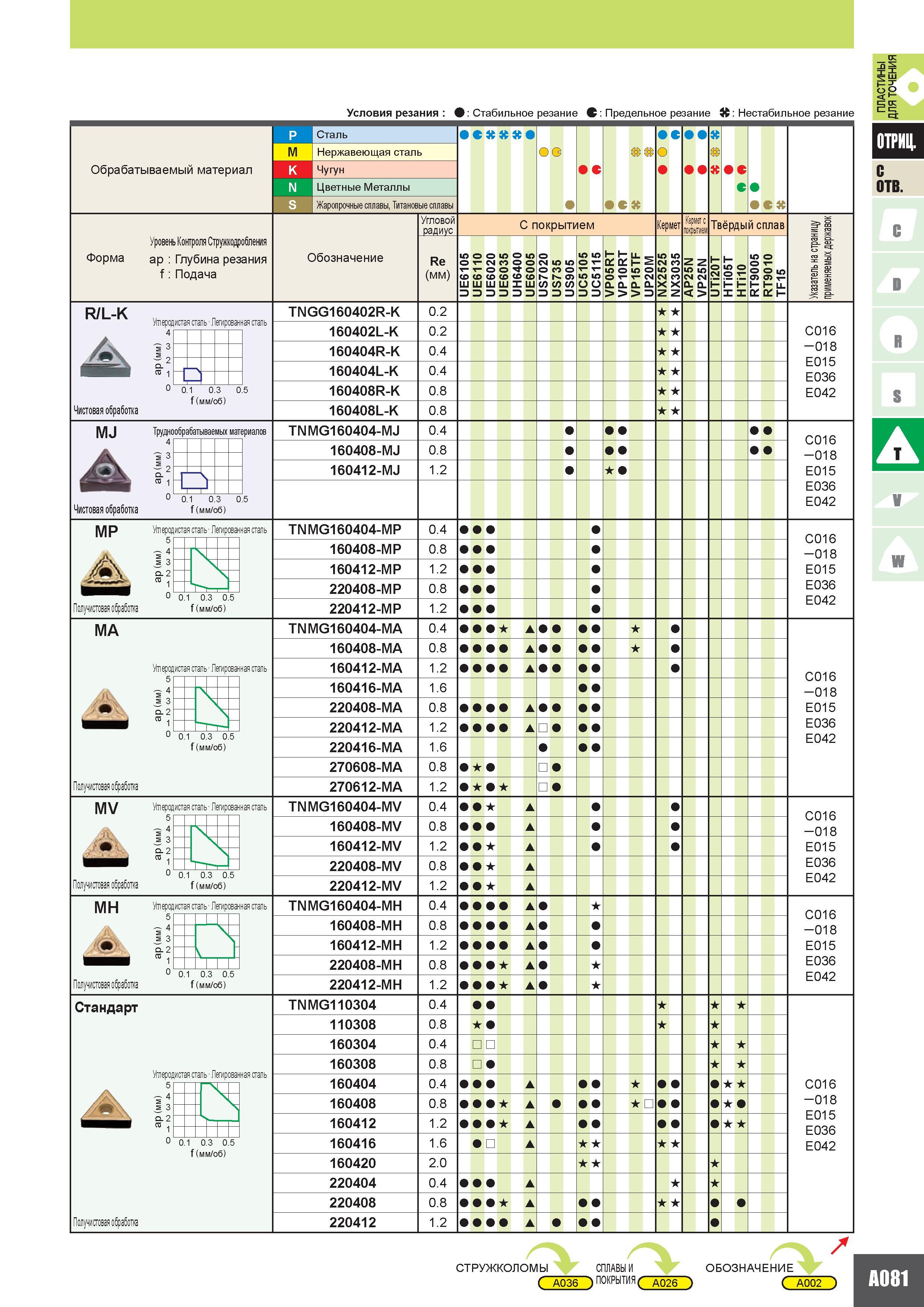The width and height of the screenshot is (924, 1307).
Task: Select designation 220412-MP
Action: pos(366,608)
